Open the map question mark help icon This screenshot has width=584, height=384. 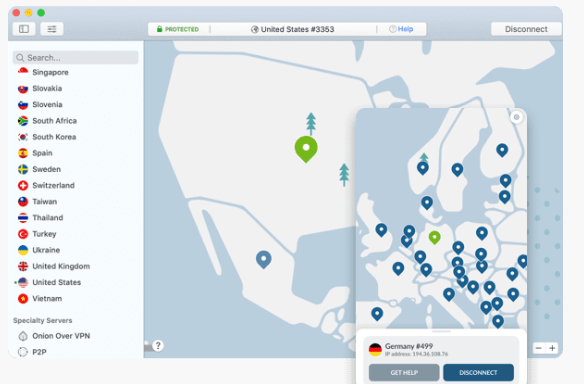pyautogui.click(x=158, y=346)
